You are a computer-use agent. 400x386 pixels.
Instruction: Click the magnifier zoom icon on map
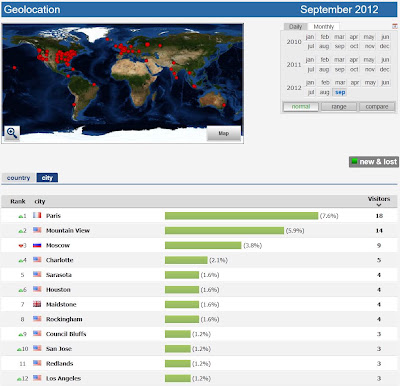[x=12, y=133]
